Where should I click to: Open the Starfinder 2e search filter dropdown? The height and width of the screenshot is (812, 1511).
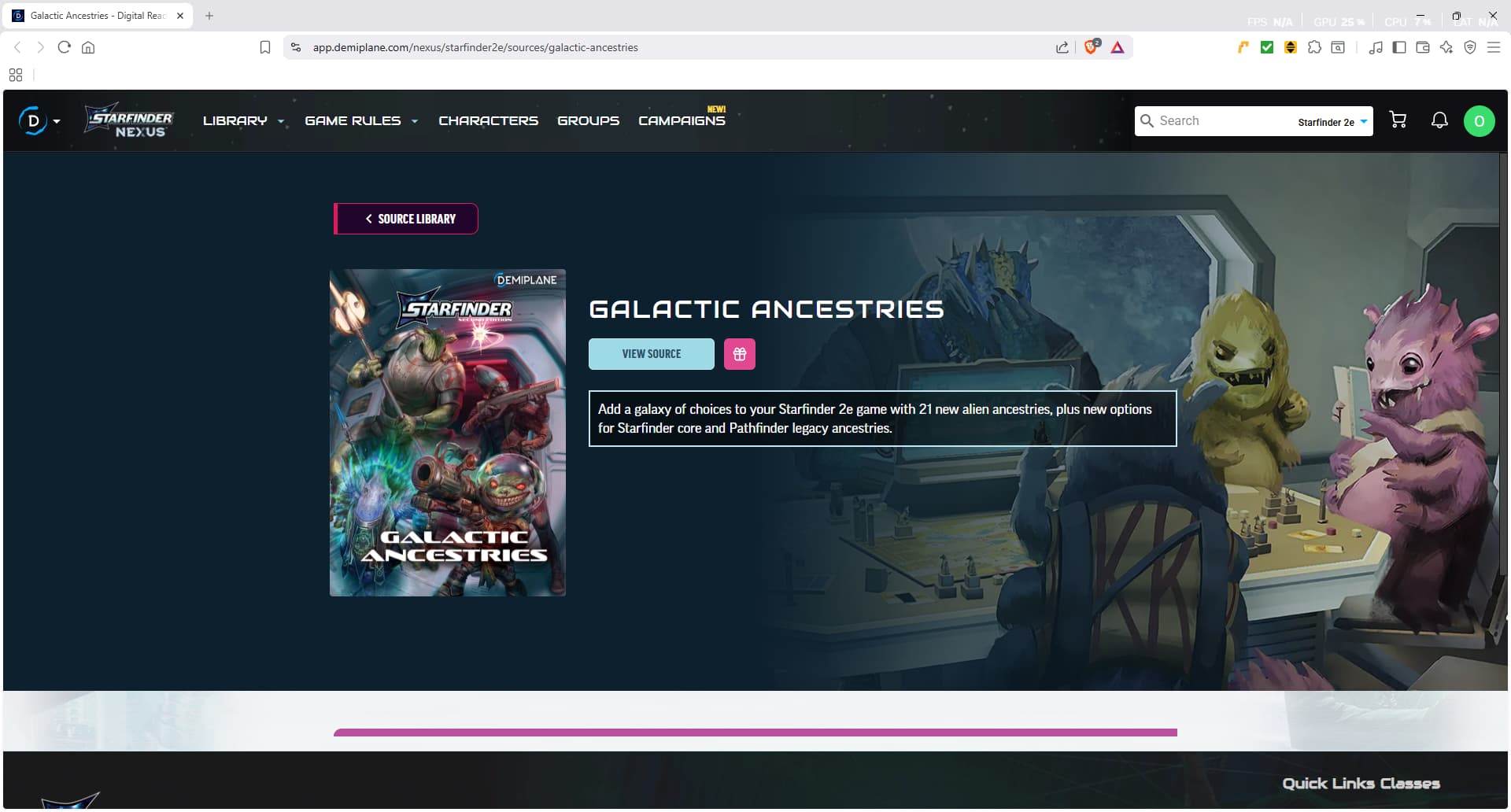pos(1332,122)
